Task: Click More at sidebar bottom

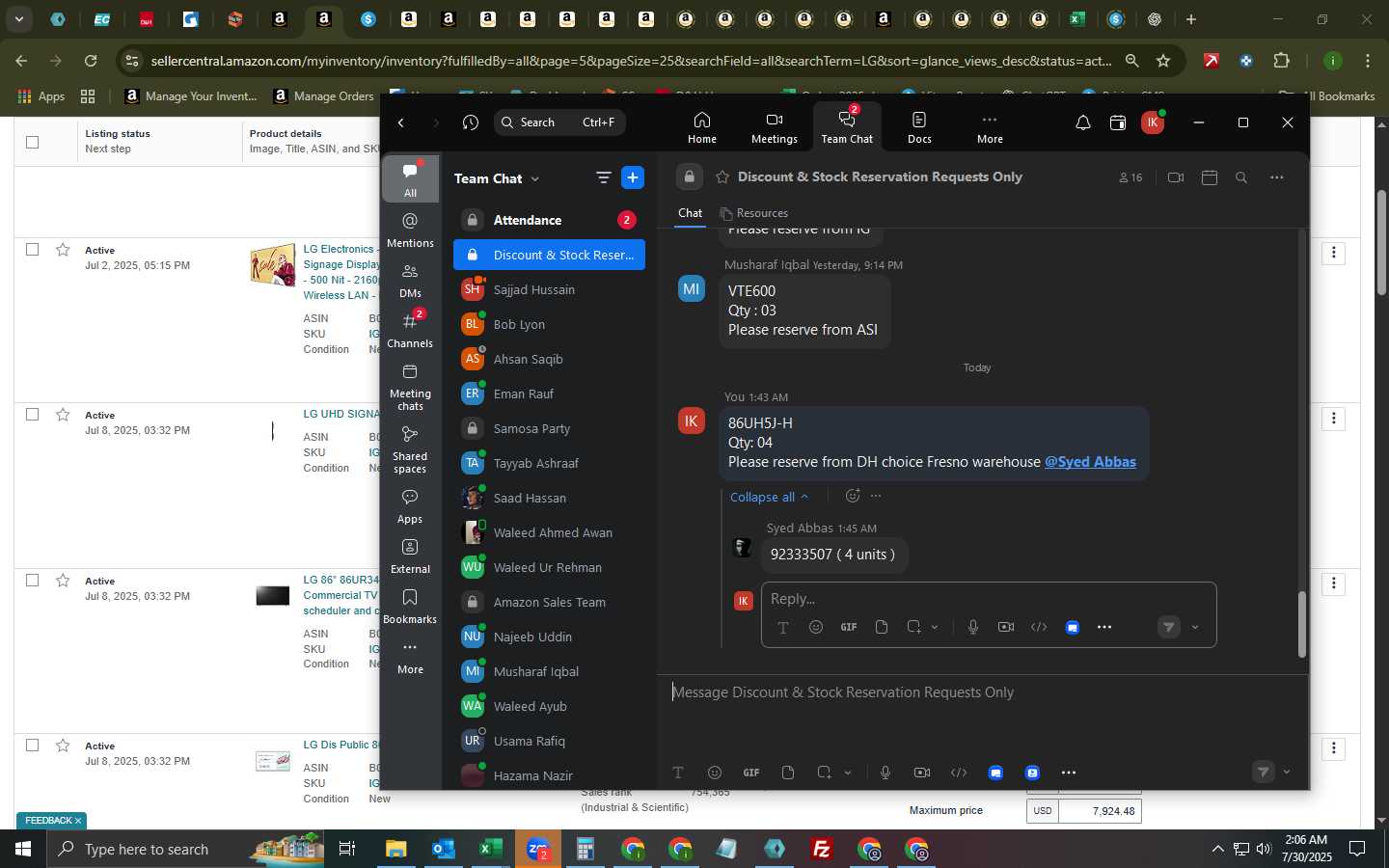Action: (x=410, y=657)
